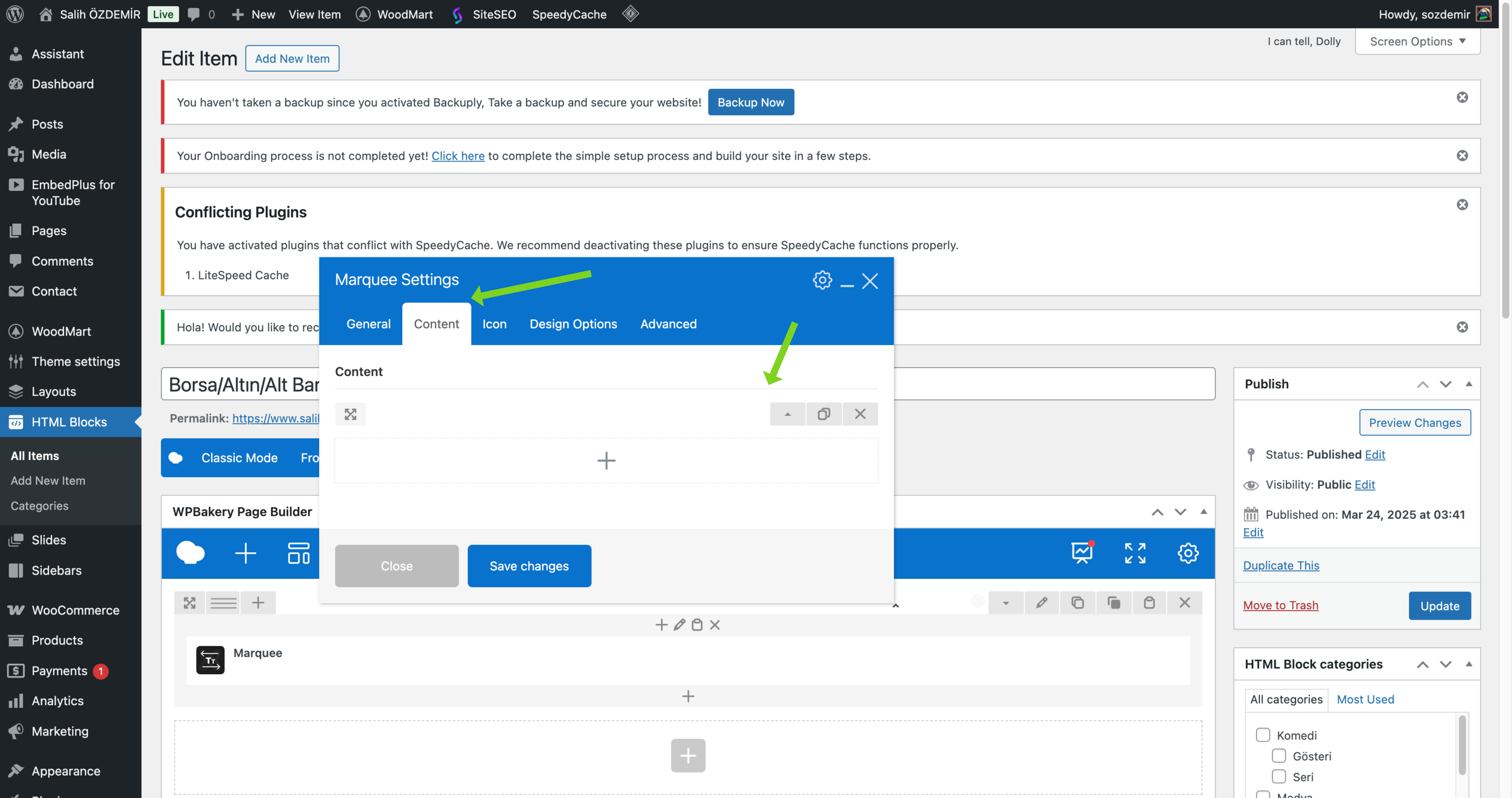1512x798 pixels.
Task: Open the WordPress logo menu in admin bar
Action: point(15,14)
